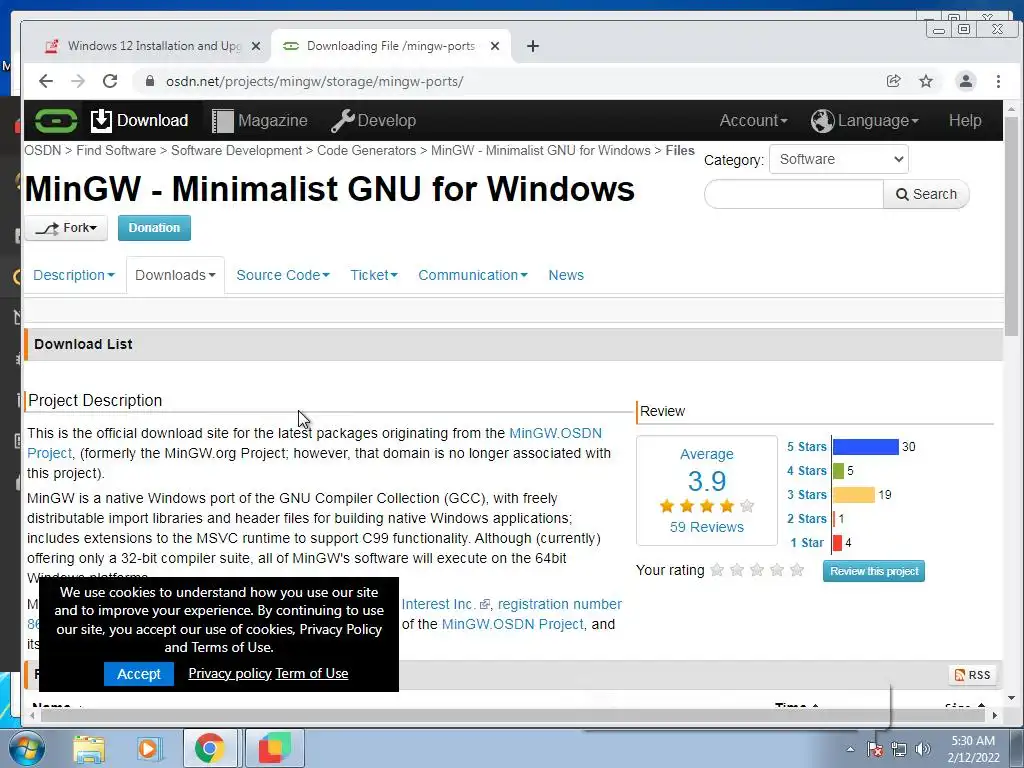Click Chrome icon in taskbar

click(210, 748)
